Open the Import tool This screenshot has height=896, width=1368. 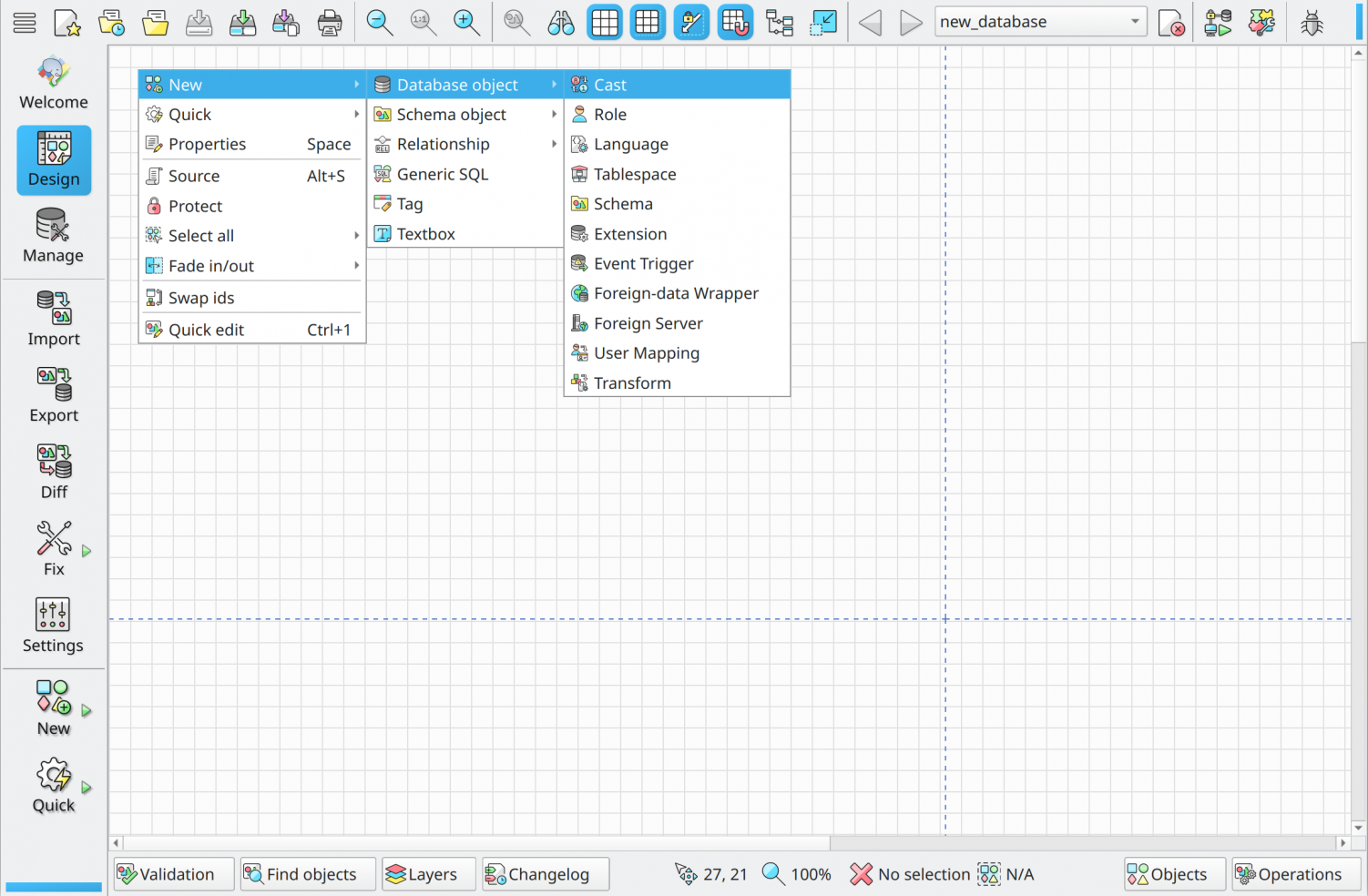54,319
